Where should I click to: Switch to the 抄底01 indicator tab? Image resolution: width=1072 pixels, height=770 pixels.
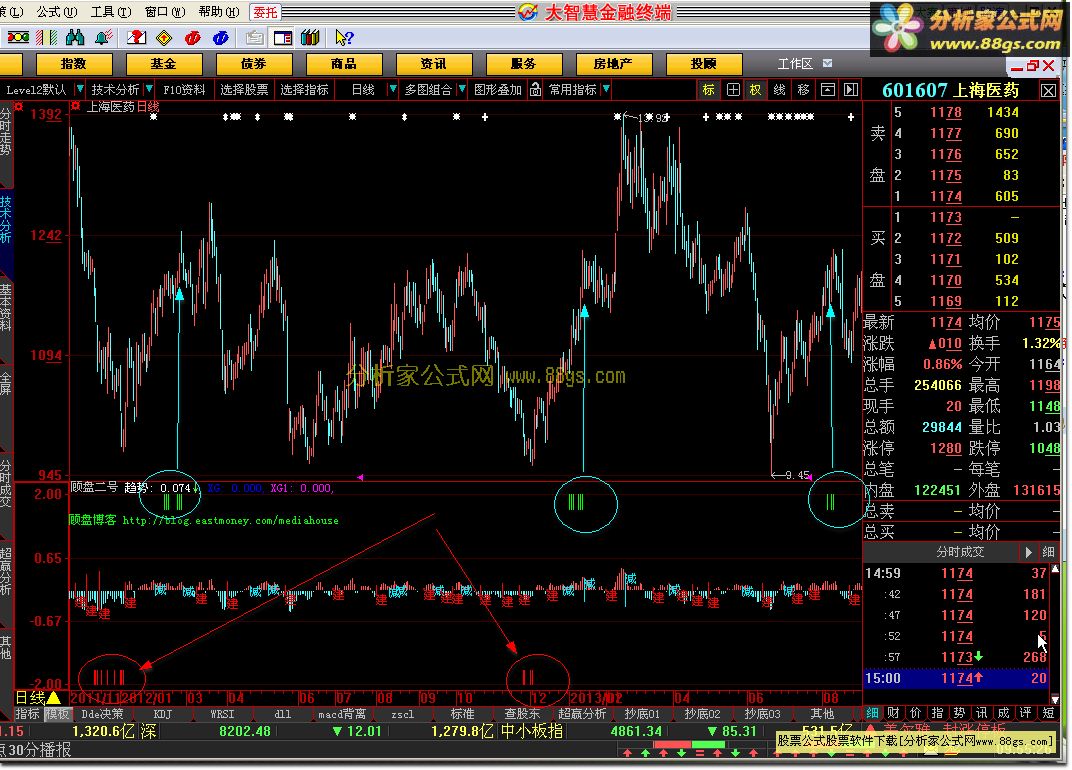642,714
